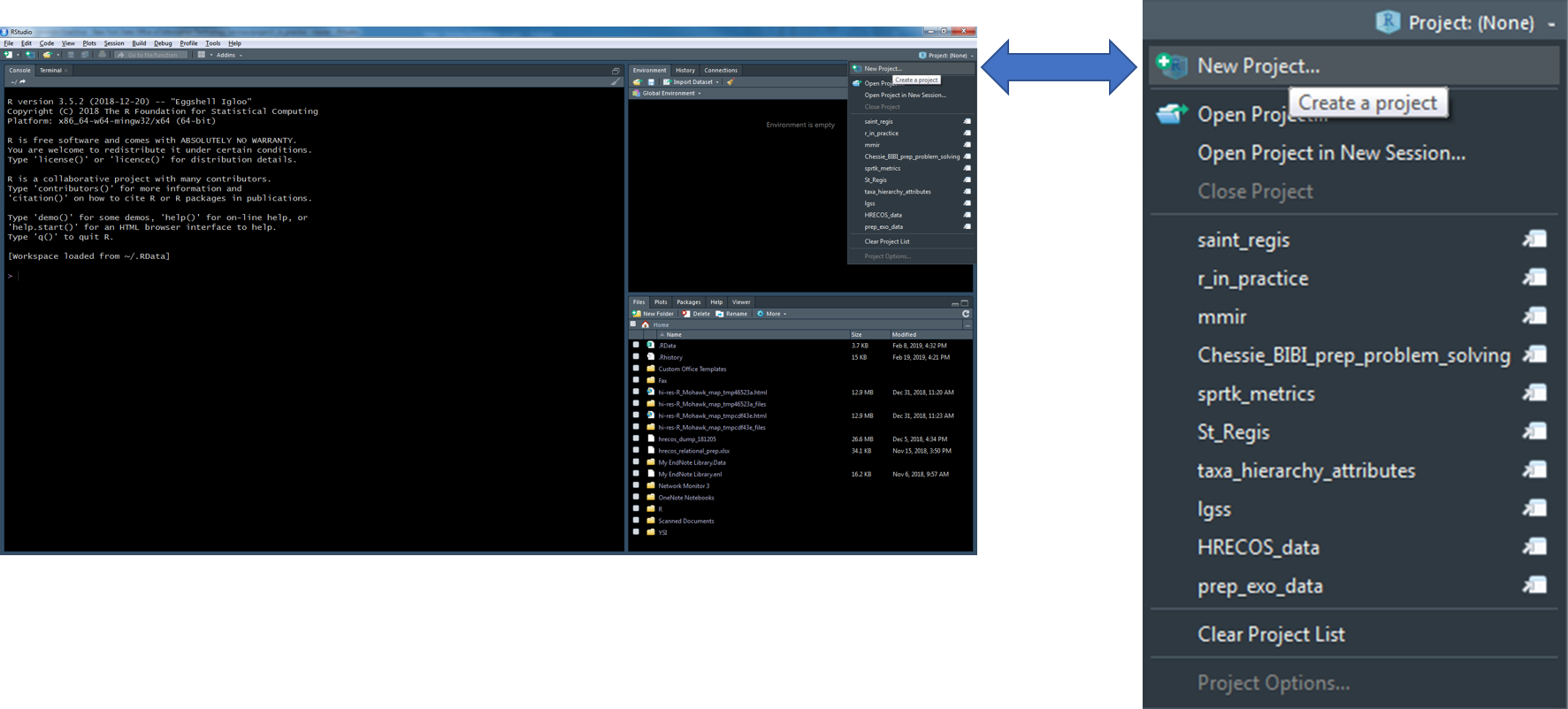This screenshot has height=709, width=1568.
Task: Open the OneNote Notebooks folder in the Files list
Action: coord(685,497)
